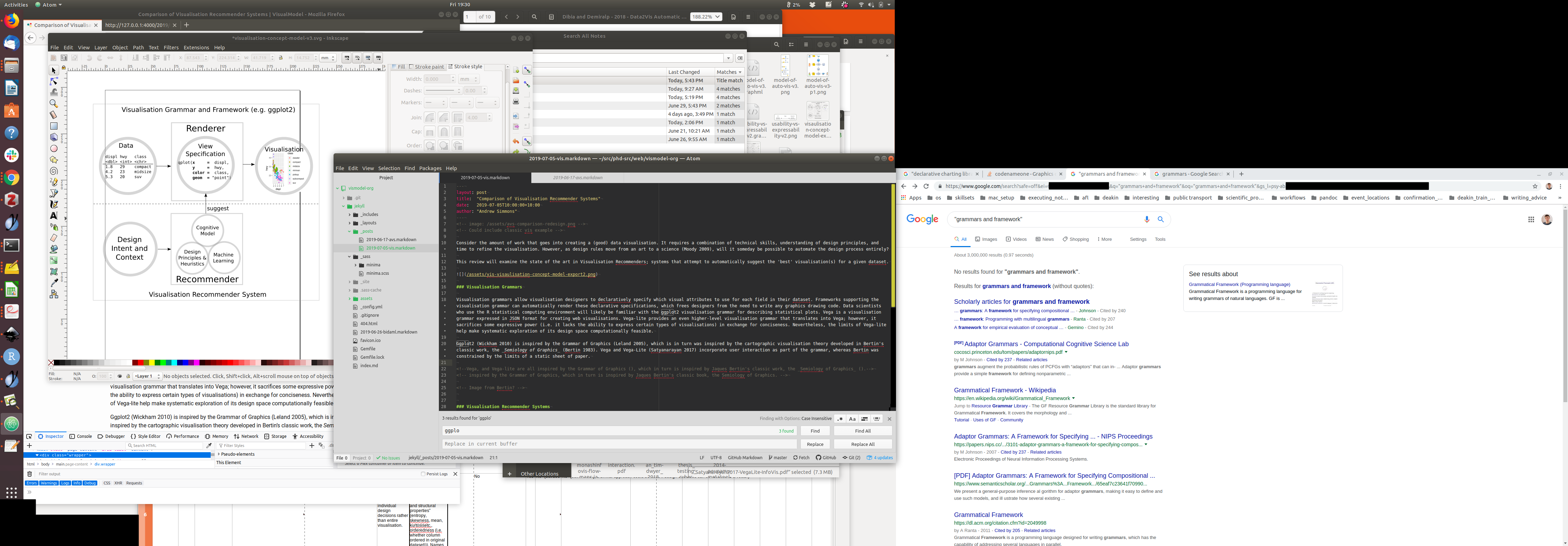The width and height of the screenshot is (1568, 546).
Task: Expand the Pseudo-elements section
Action: coord(220,454)
